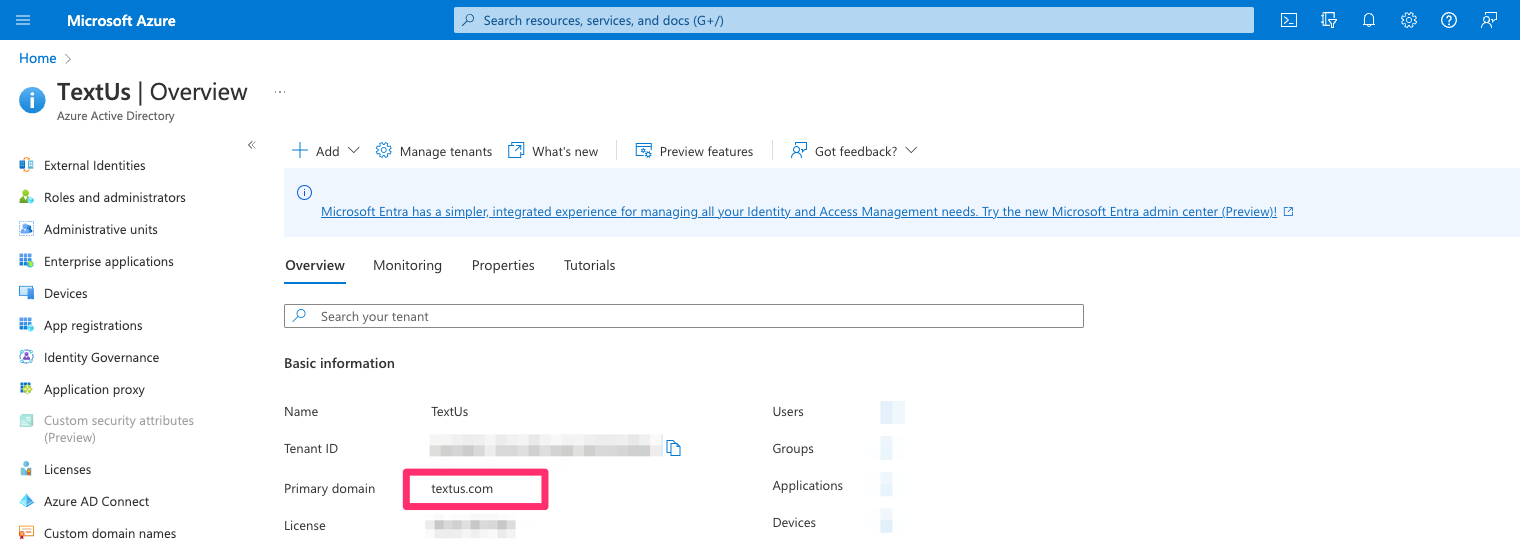Open the Tutorials tab
This screenshot has height=557, width=1520.
pyautogui.click(x=589, y=265)
